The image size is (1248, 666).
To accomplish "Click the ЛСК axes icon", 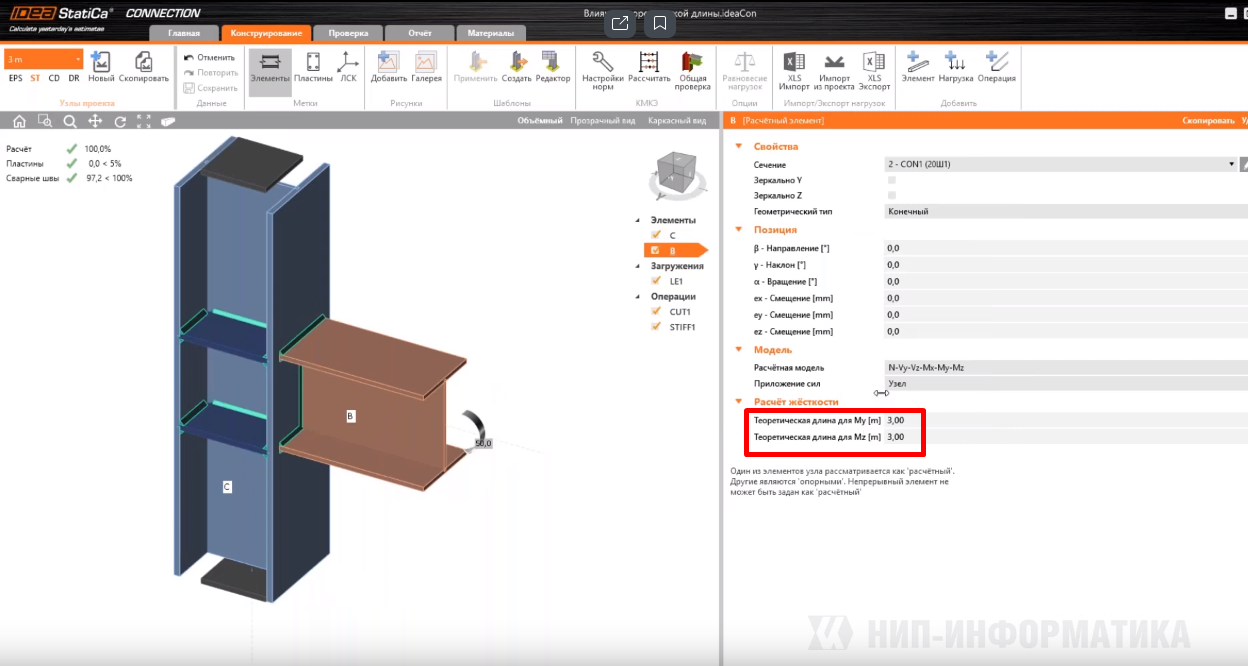I will coord(348,67).
